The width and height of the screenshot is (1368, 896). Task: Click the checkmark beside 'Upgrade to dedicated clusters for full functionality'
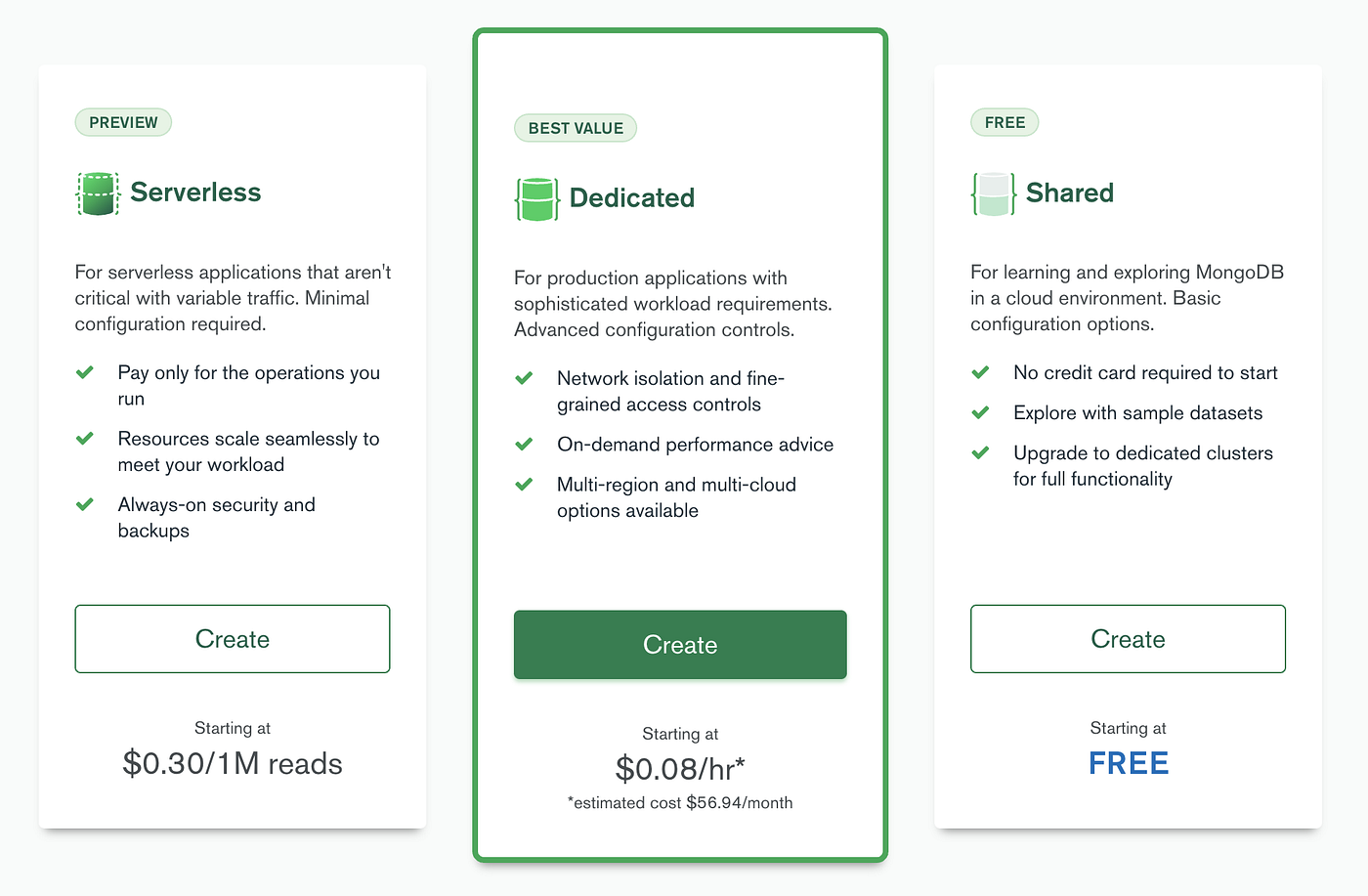980,453
